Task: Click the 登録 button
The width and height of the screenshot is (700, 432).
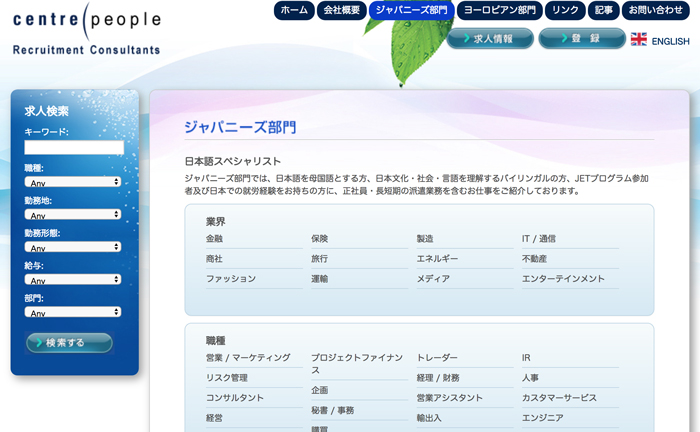Action: tap(582, 38)
